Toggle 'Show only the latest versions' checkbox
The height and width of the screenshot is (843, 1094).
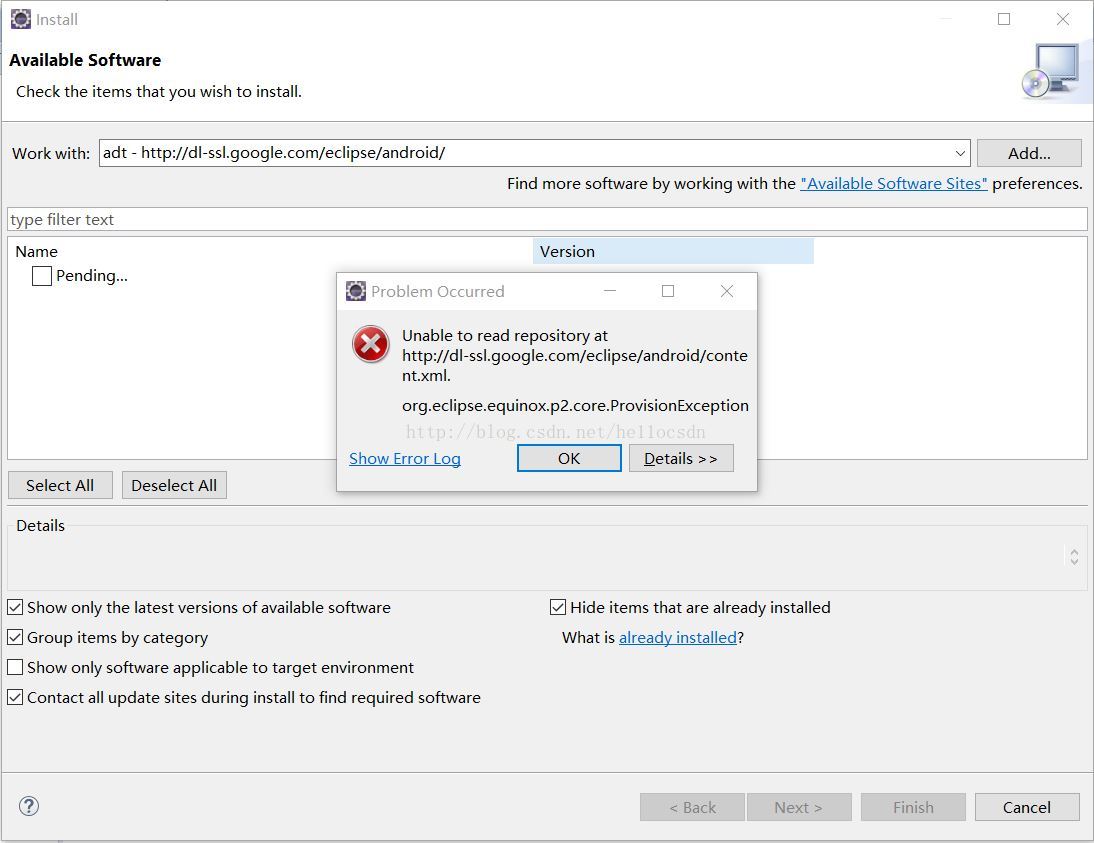point(16,607)
